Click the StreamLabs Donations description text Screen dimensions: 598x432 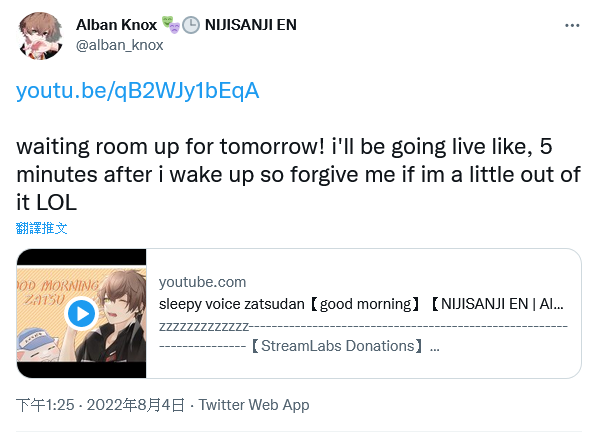point(338,346)
